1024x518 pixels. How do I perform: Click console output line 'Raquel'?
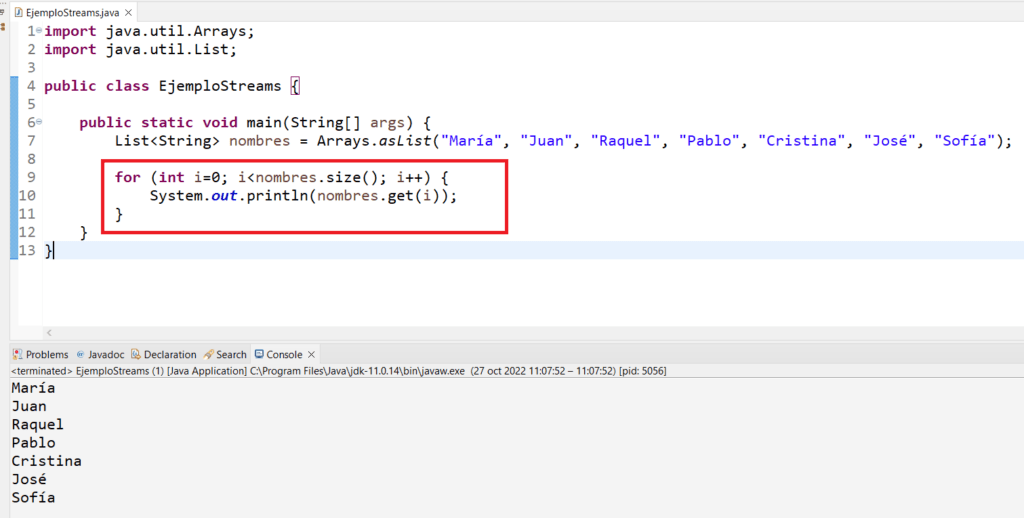click(37, 425)
